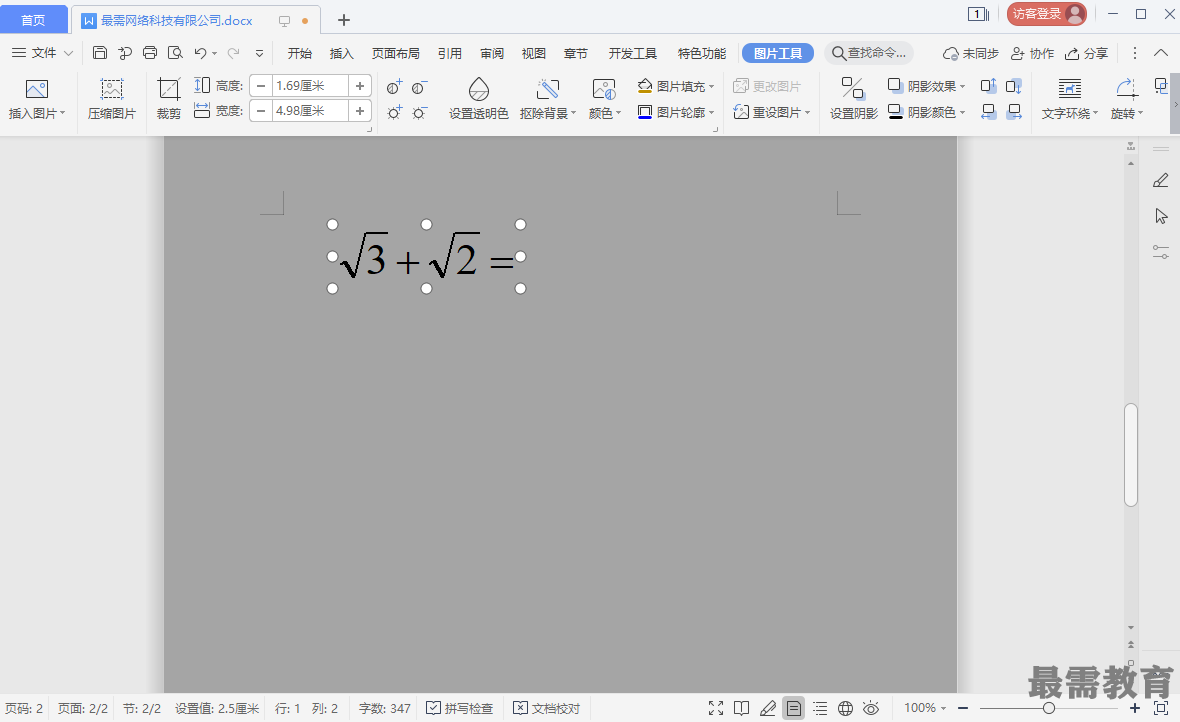Select the Crop (裁剪) tool

(169, 90)
